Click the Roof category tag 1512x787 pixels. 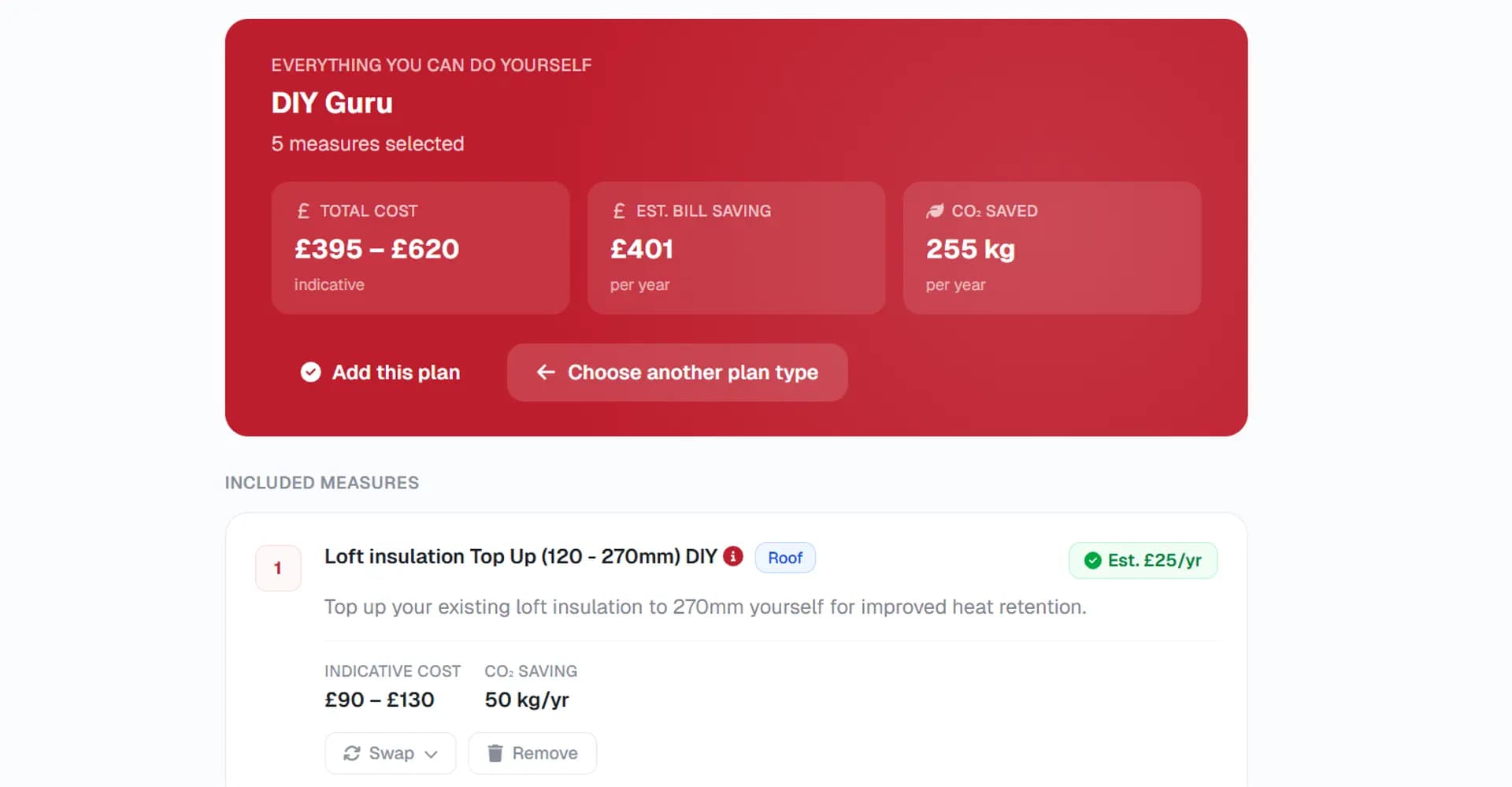pos(784,558)
